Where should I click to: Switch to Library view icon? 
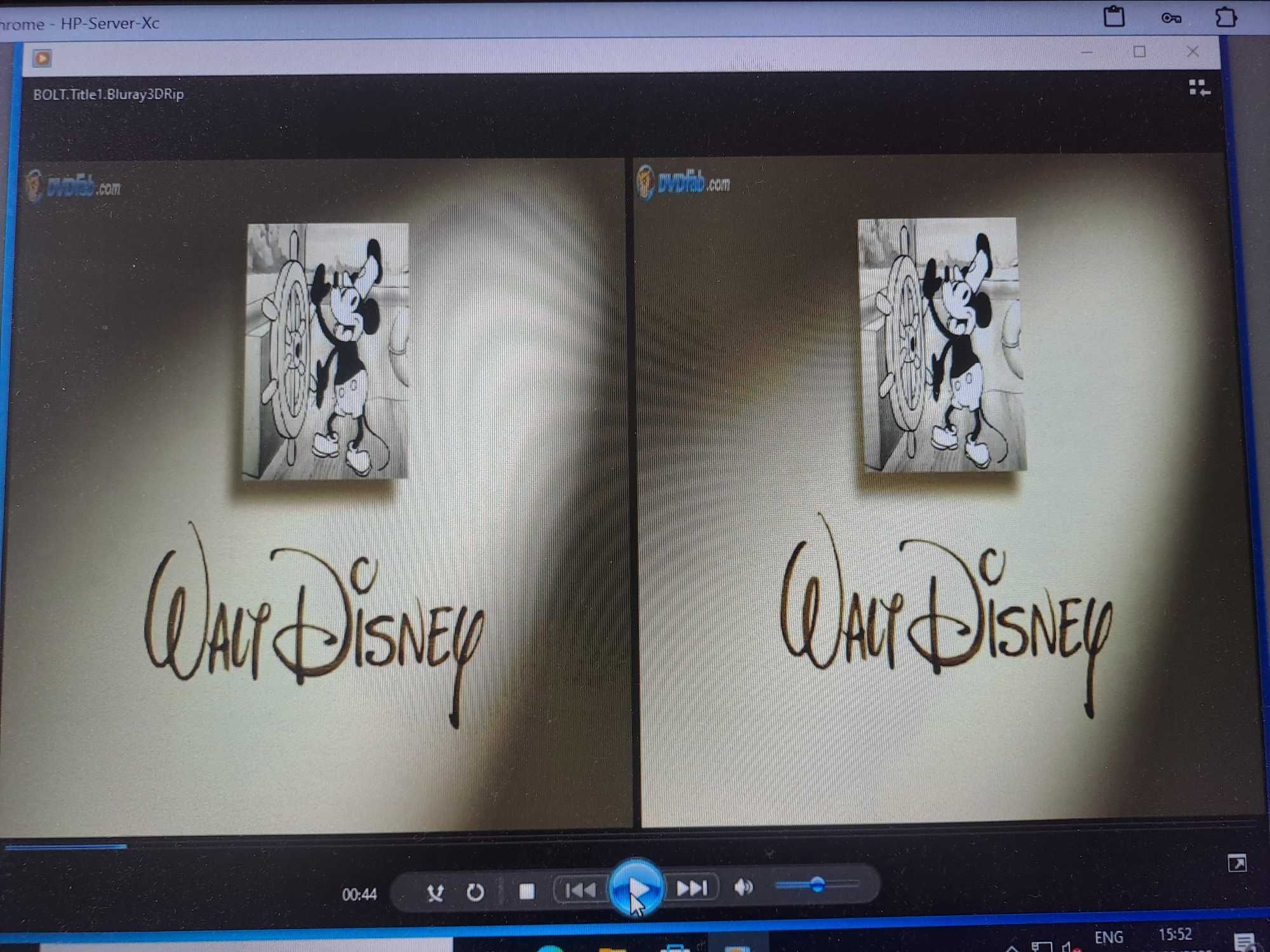point(1200,88)
